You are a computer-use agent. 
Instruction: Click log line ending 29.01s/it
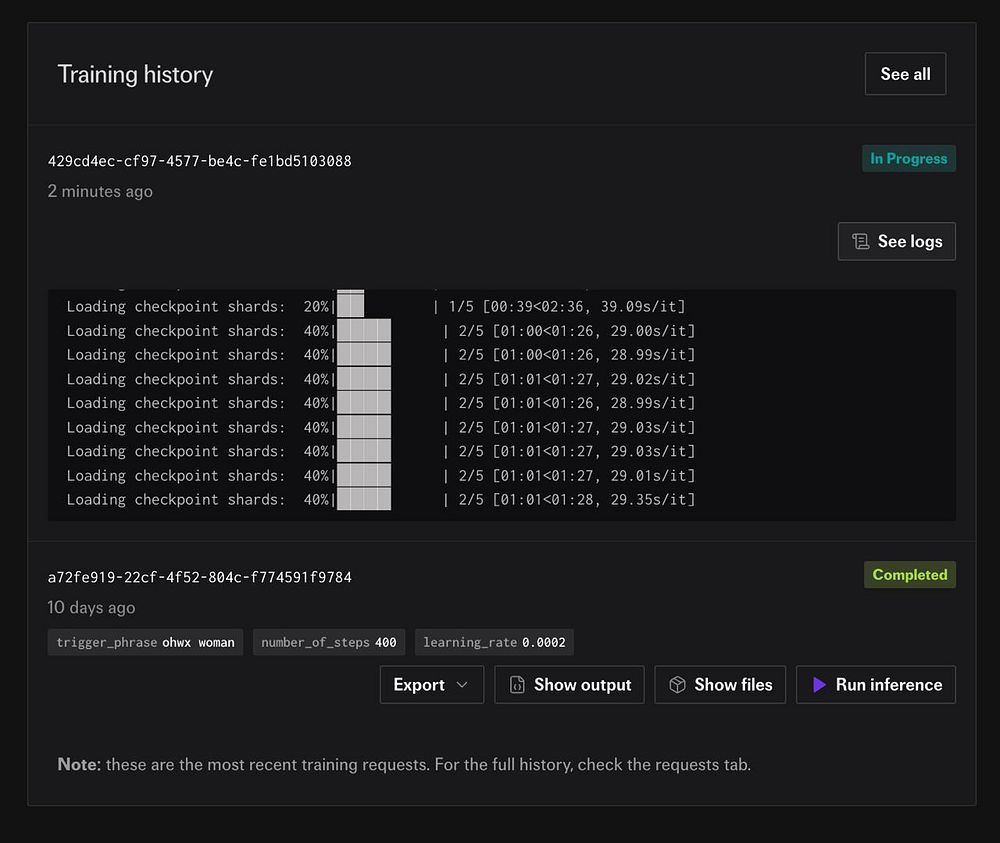(381, 476)
